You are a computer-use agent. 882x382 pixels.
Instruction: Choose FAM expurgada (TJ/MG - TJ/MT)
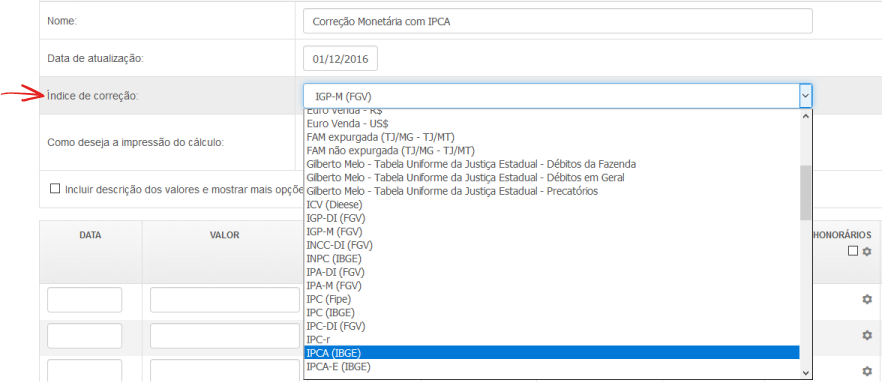551,137
